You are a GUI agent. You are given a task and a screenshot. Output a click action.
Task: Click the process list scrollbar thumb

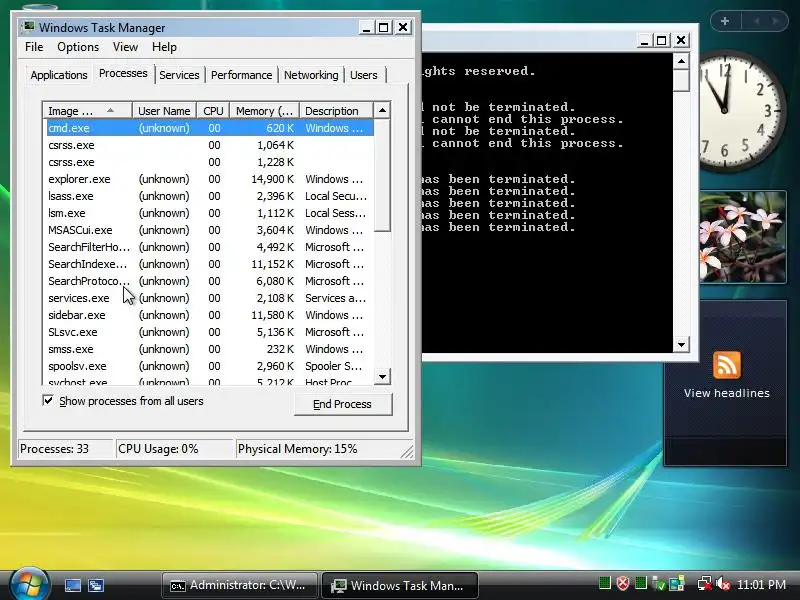(x=382, y=176)
